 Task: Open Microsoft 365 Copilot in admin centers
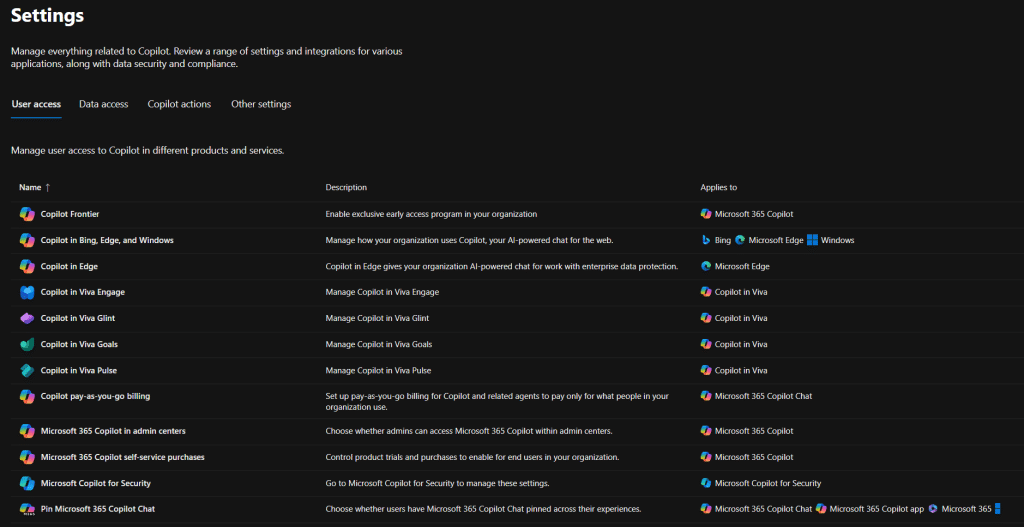pos(113,431)
